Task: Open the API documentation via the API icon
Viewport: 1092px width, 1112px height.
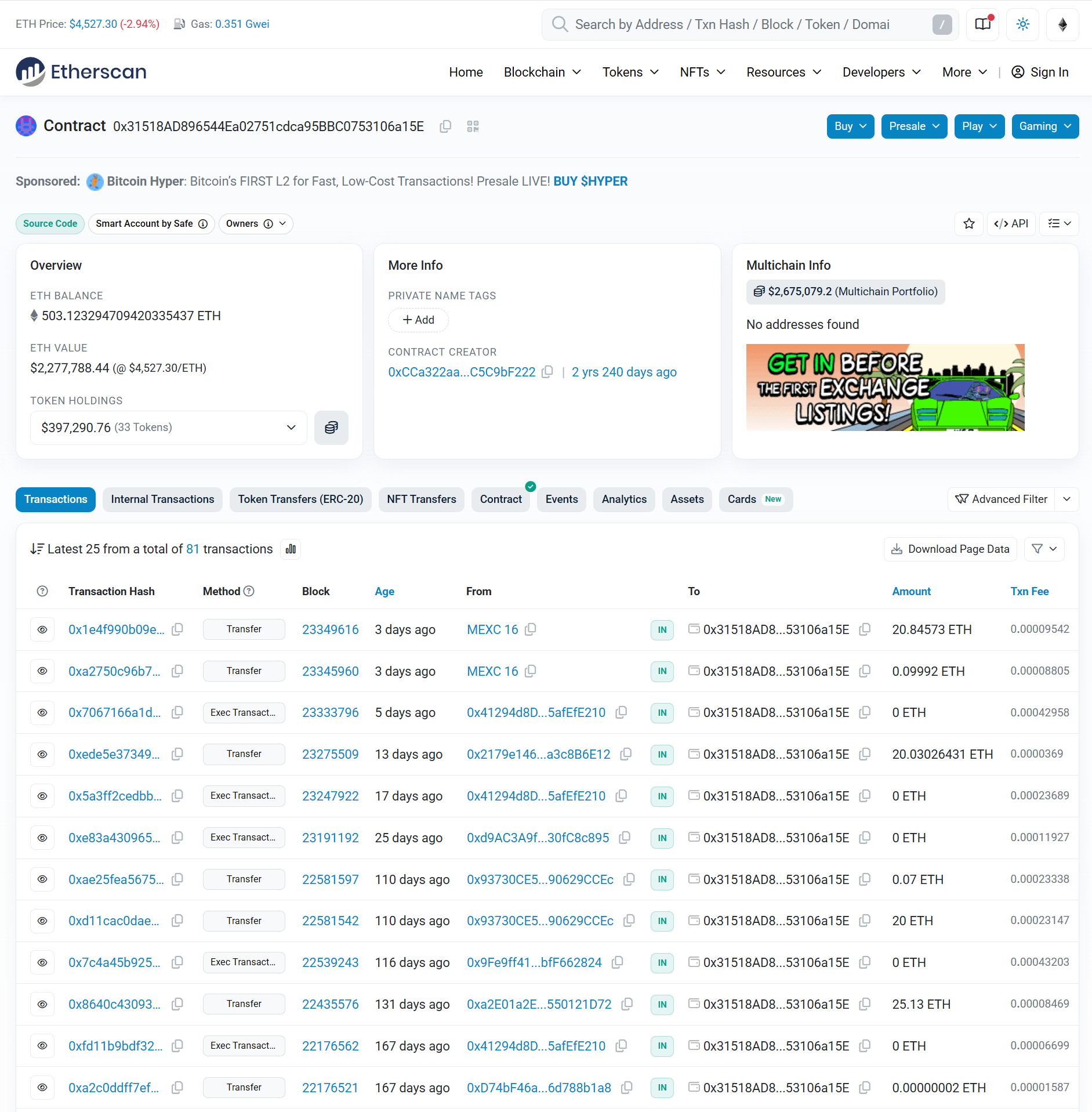Action: (x=1011, y=223)
